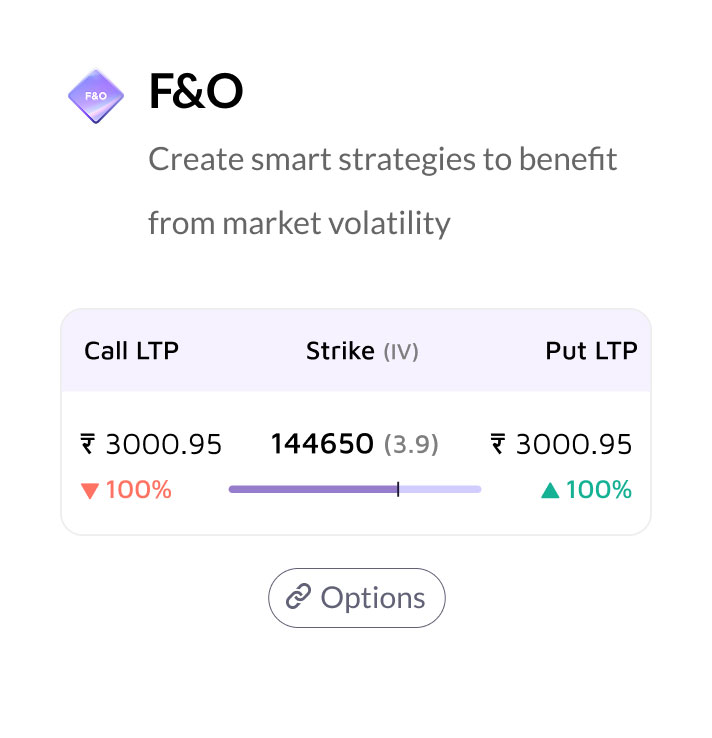Select the Strike column header
Viewport: 712px width, 738px height.
click(x=340, y=351)
